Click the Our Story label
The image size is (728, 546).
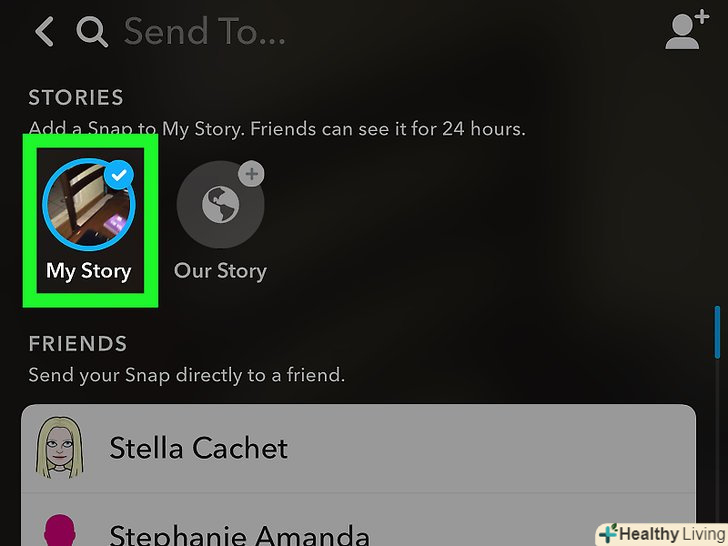221,271
